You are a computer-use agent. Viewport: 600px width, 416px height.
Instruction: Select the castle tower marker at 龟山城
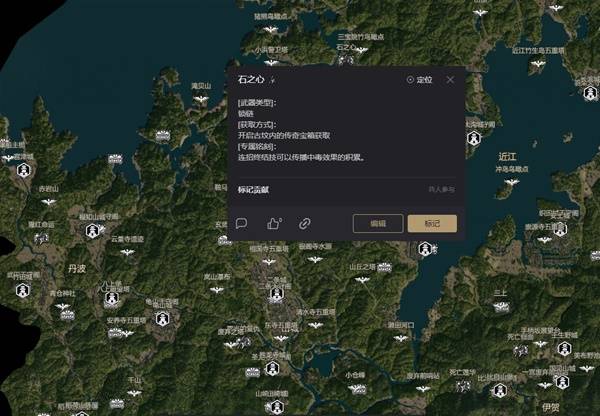[x=162, y=318]
